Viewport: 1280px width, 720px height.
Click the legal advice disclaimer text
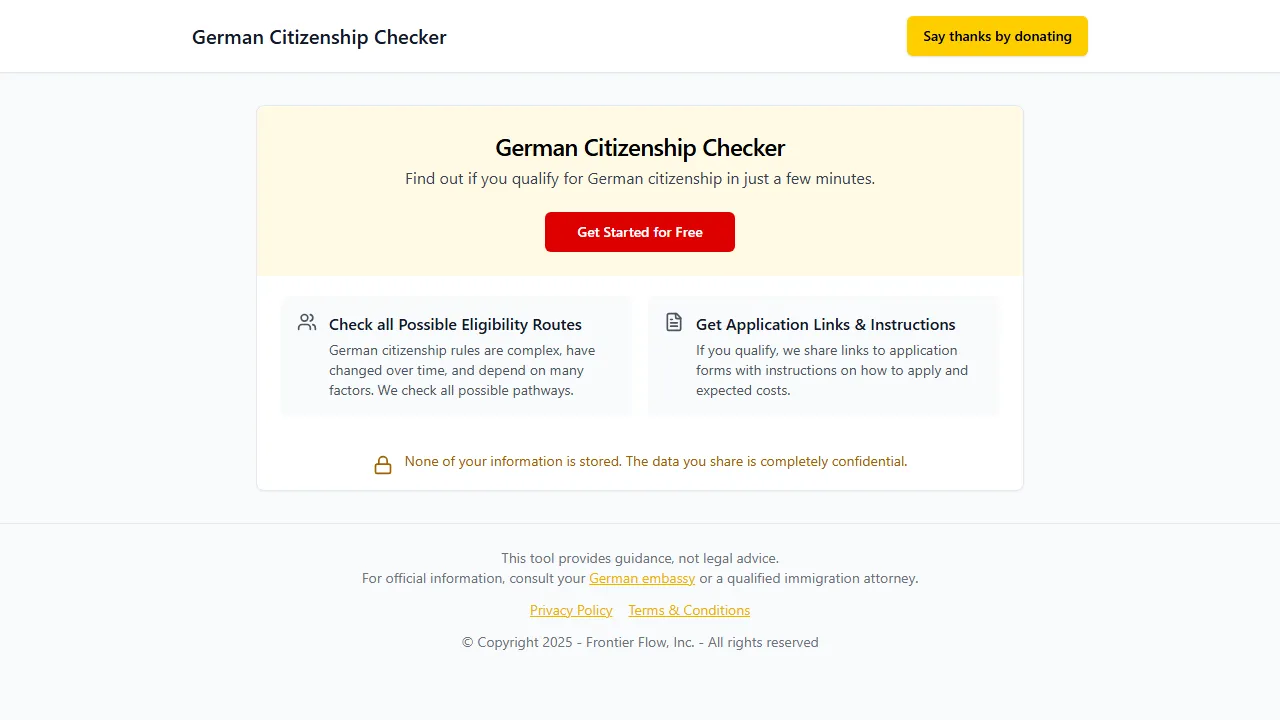640,558
